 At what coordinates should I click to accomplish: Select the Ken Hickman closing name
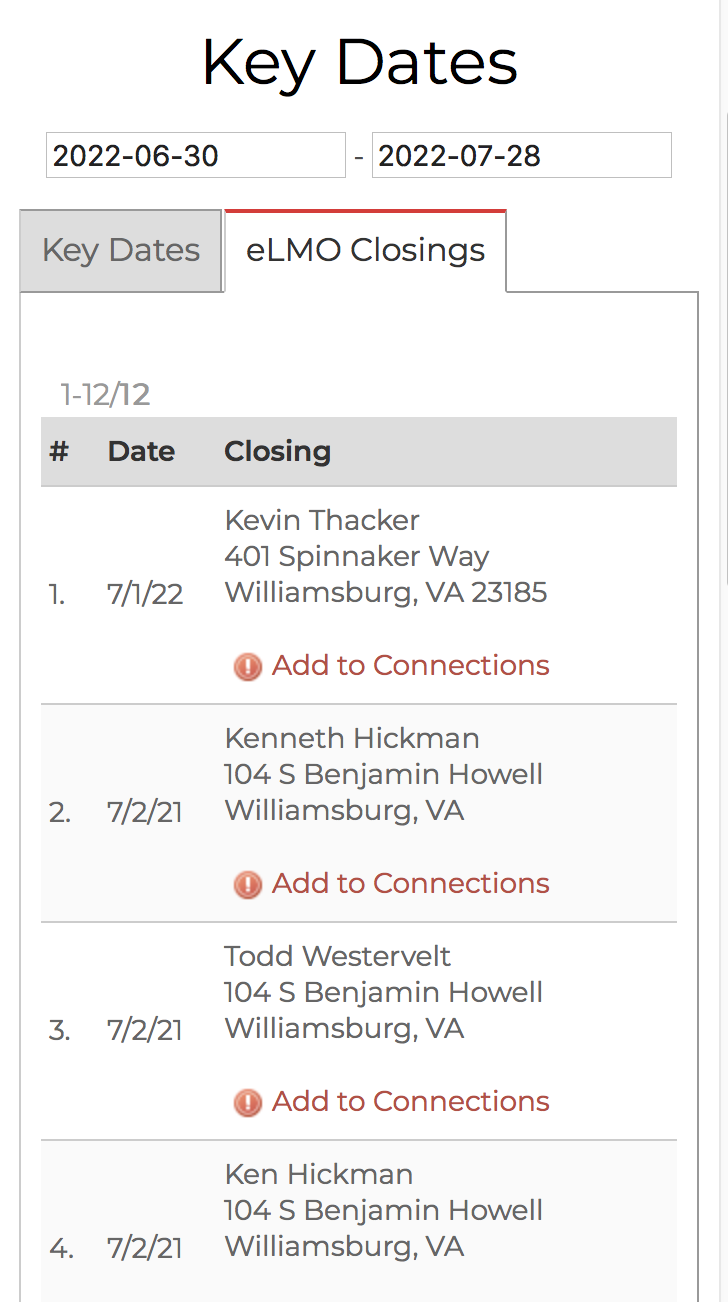[x=319, y=1175]
